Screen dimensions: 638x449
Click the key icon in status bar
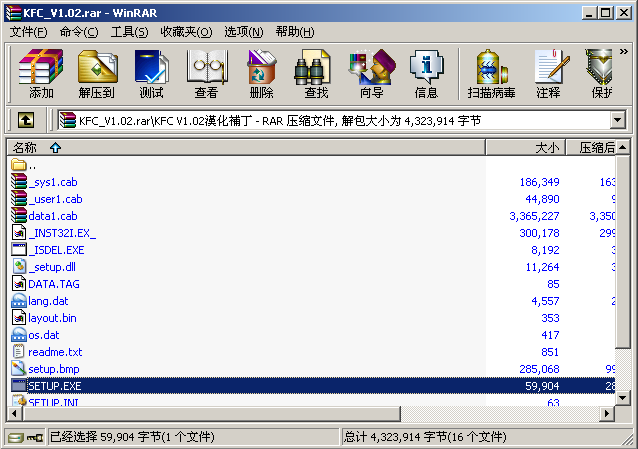tap(35, 438)
